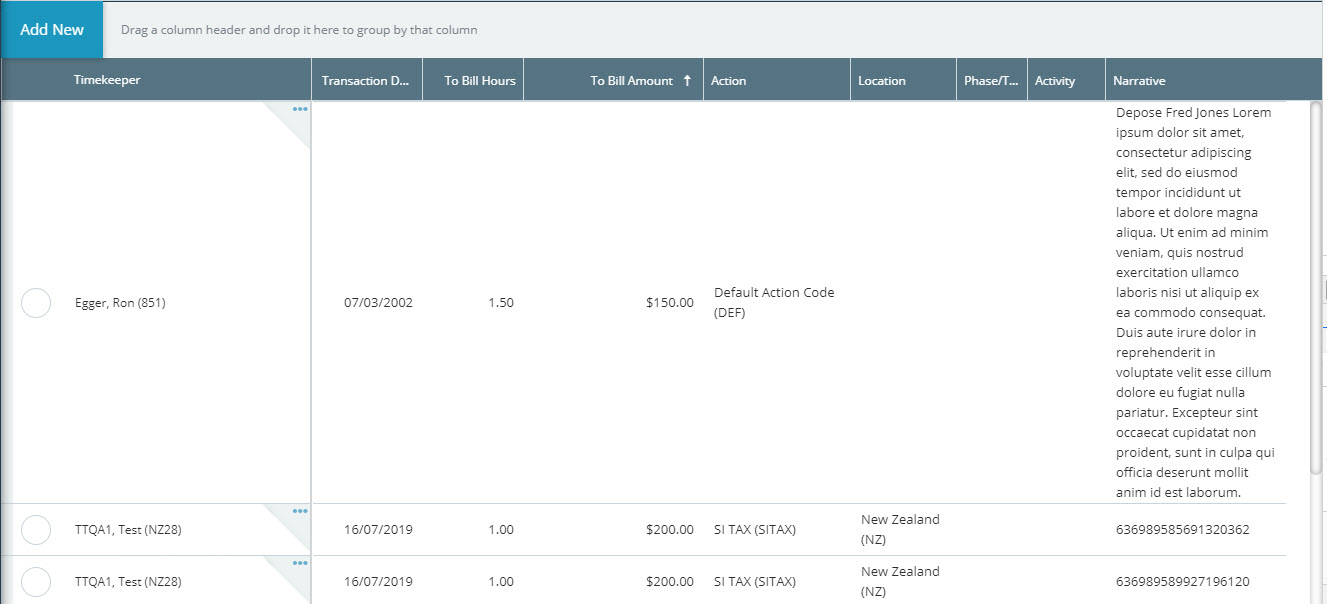Image resolution: width=1327 pixels, height=604 pixels.
Task: Open three-dot menu on TTQA1 row ending 196120
Action: 300,563
